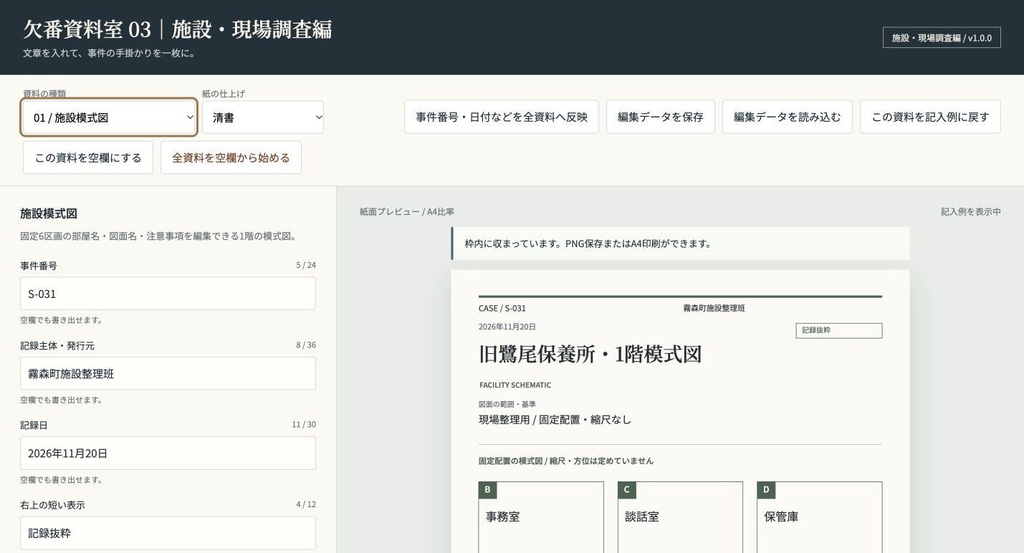Screen dimensions: 1024x553
Task: Click the 記入例を表示中 label
Action: 970,212
